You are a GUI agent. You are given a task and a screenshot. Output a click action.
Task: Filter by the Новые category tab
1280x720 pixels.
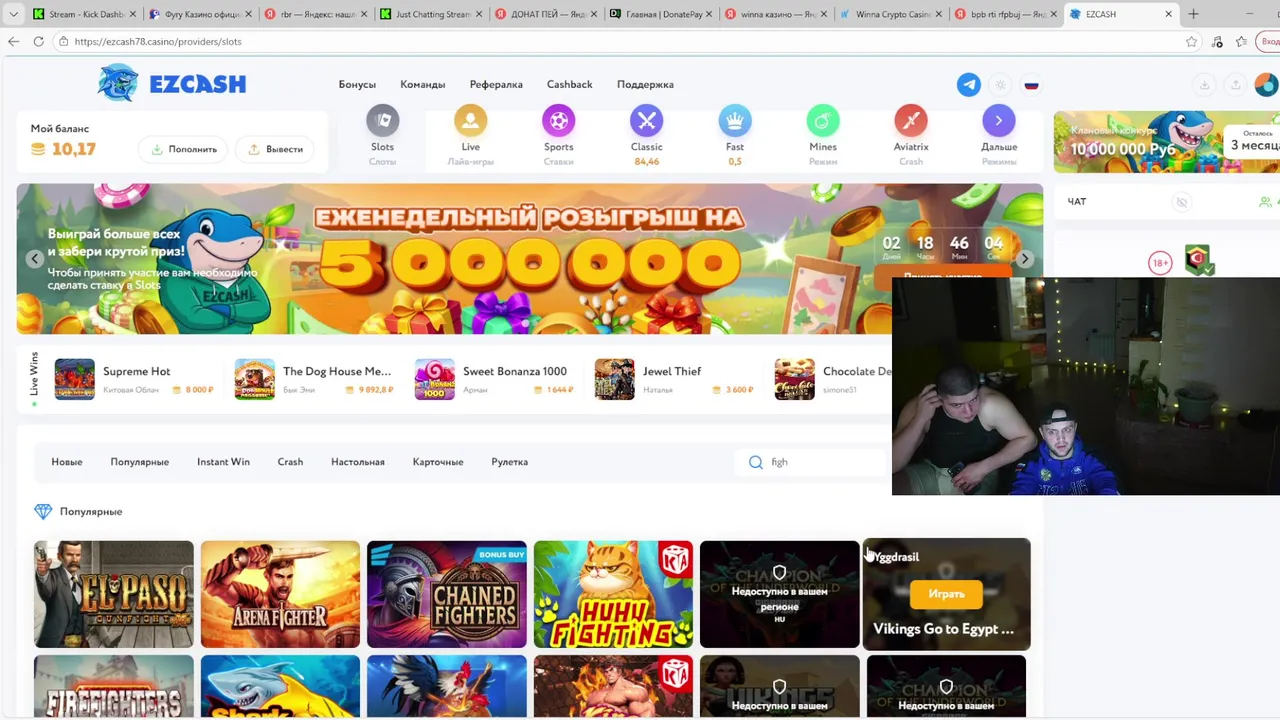coord(67,462)
